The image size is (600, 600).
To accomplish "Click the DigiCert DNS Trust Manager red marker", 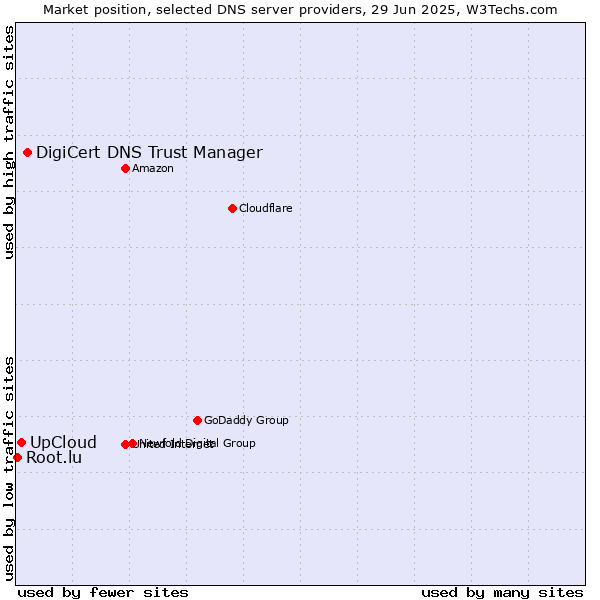I will coord(28,153).
